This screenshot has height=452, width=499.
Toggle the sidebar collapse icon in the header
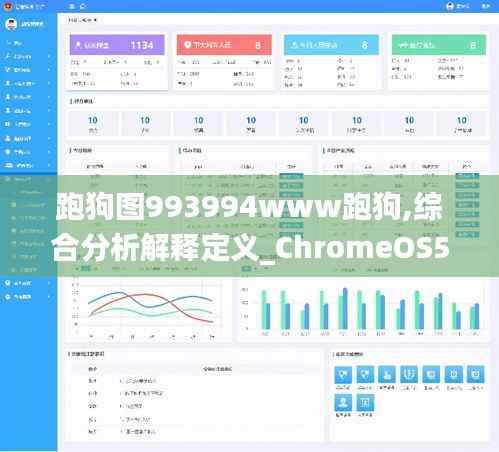point(72,6)
